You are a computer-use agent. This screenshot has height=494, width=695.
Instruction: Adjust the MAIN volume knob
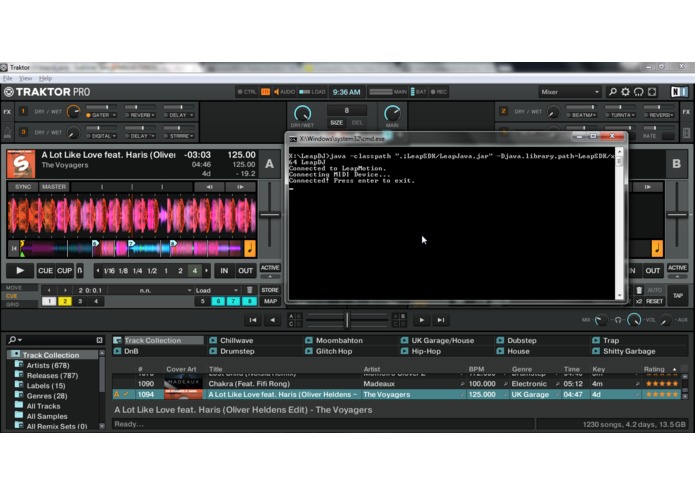click(392, 113)
